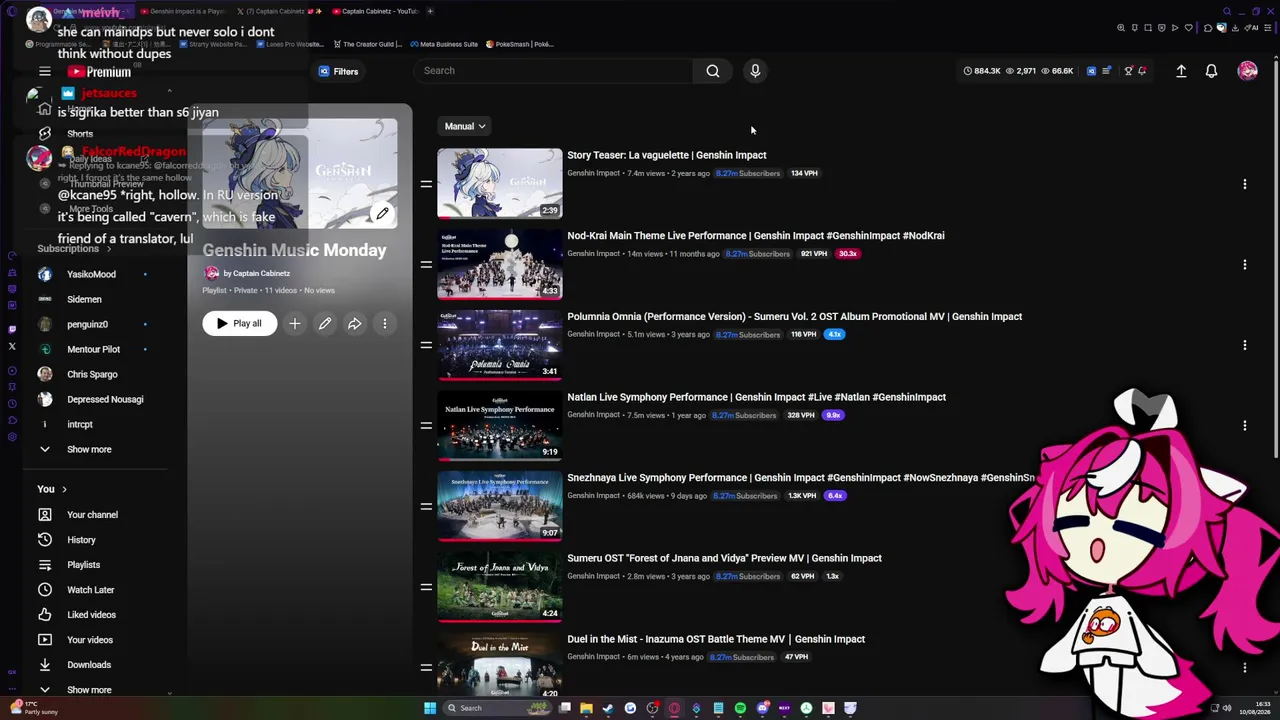The image size is (1280, 720).
Task: Open Your channel in the sidebar
Action: [x=92, y=515]
